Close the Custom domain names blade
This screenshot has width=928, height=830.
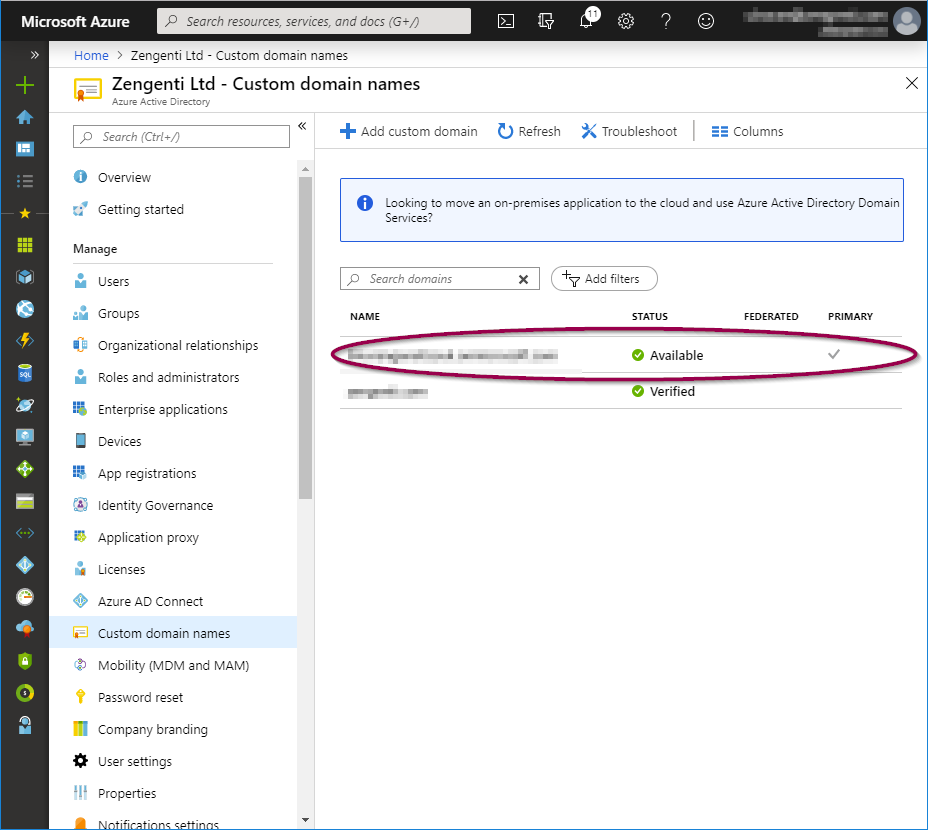(911, 83)
